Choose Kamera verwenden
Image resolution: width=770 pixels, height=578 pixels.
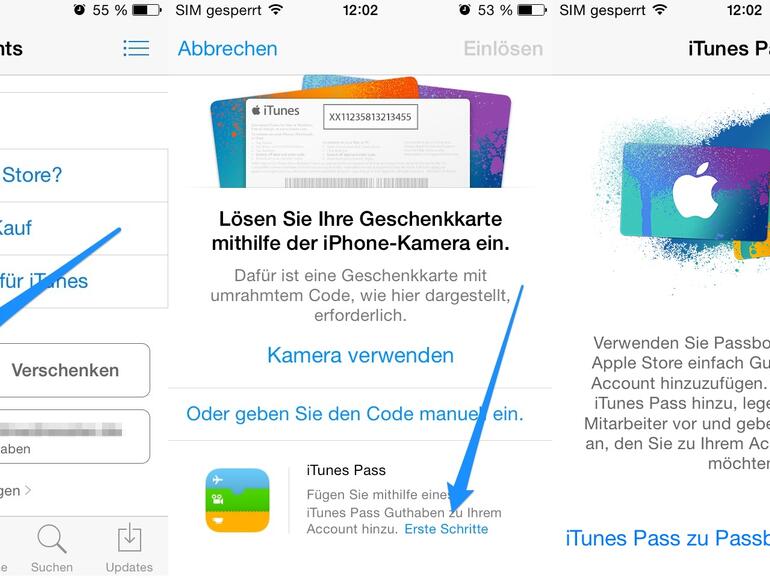point(360,355)
